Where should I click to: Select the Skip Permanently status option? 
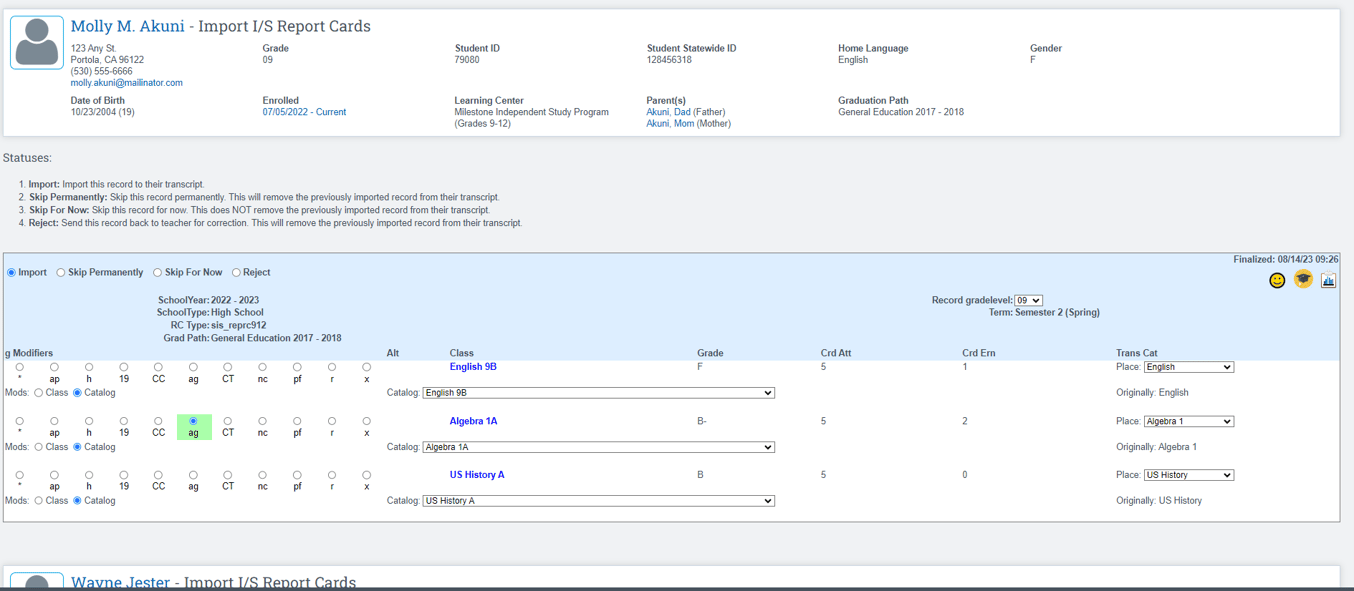pyautogui.click(x=60, y=271)
